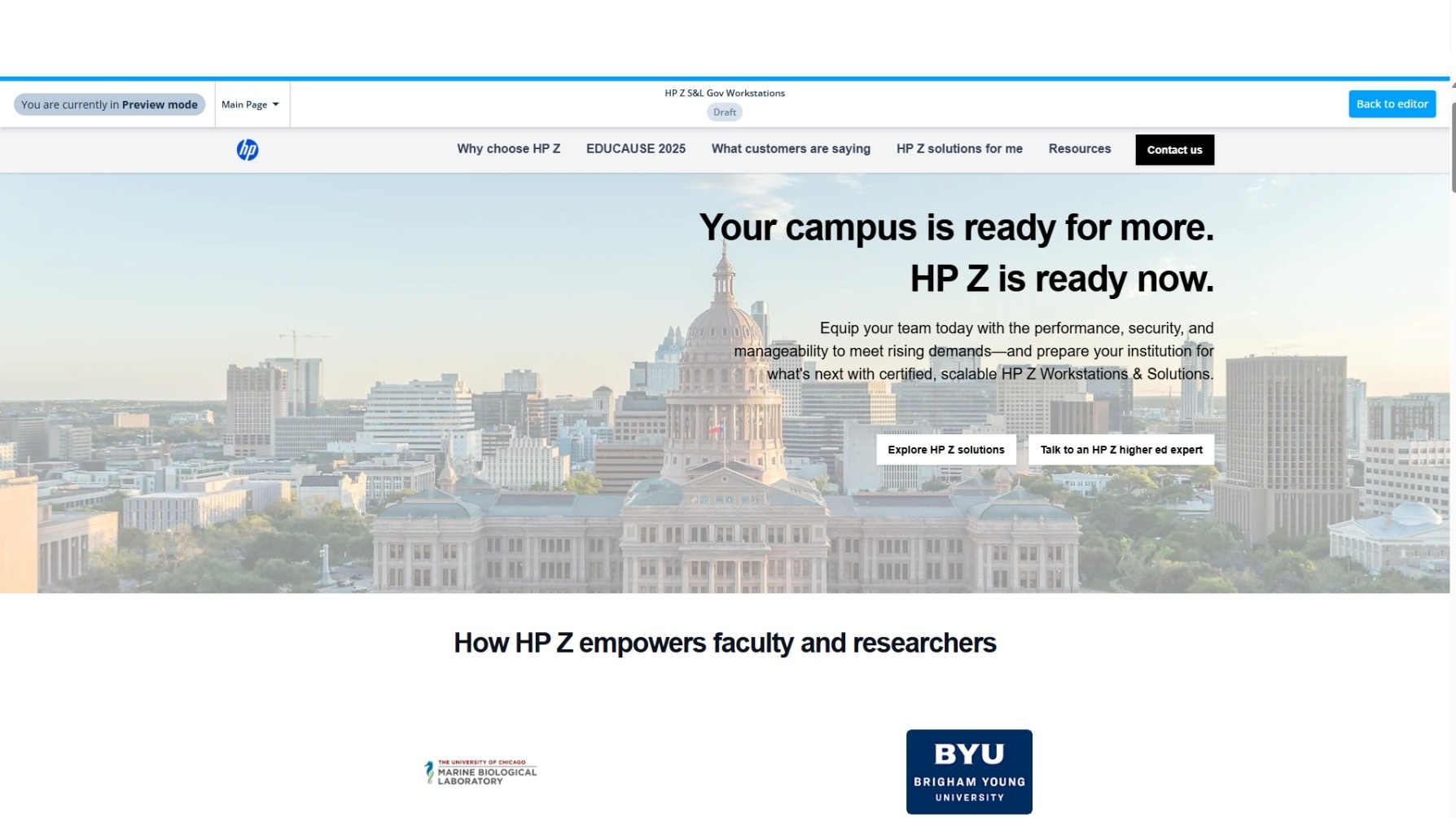The height and width of the screenshot is (818, 1456).
Task: Click the Marine Biological Laboratory logo
Action: 480,772
